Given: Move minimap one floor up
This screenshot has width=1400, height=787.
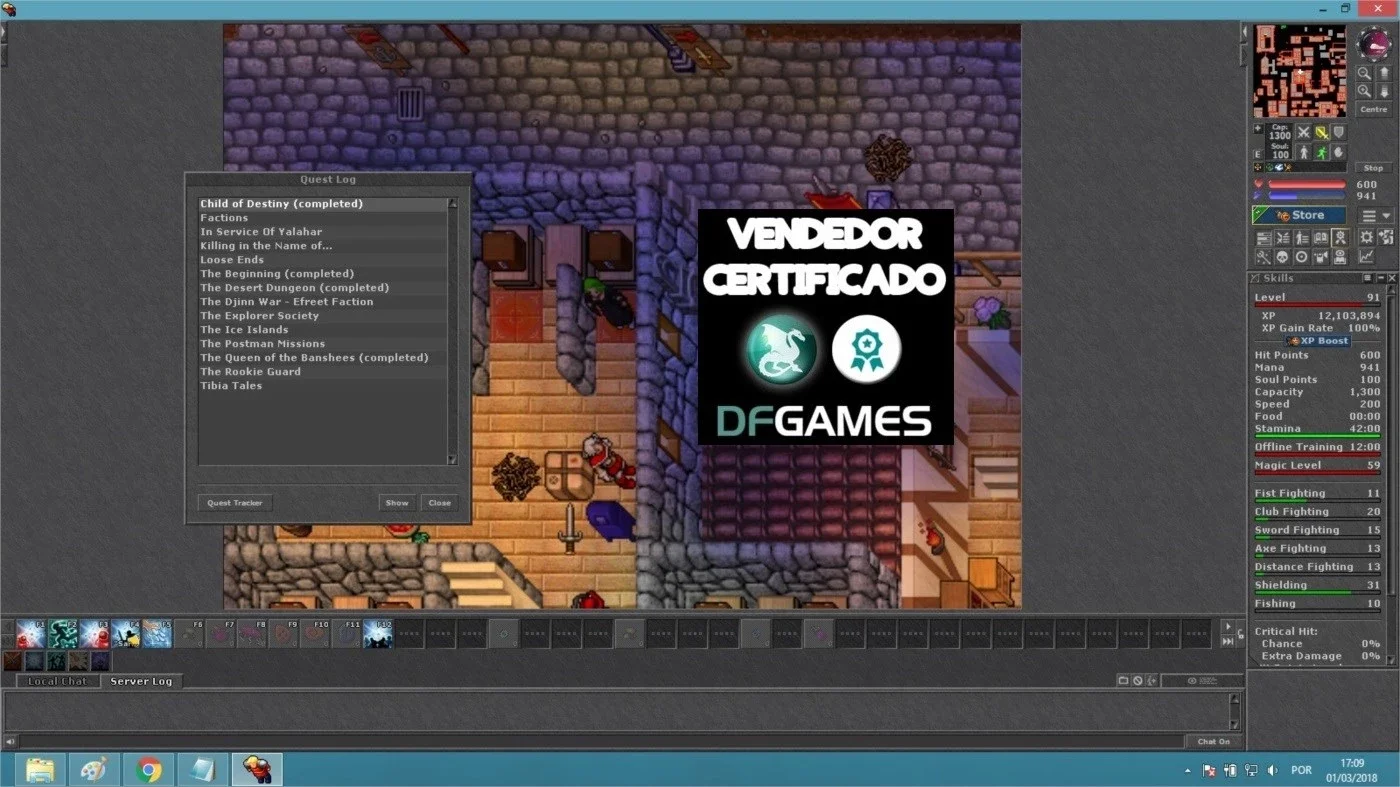Looking at the screenshot, I should (x=1385, y=73).
